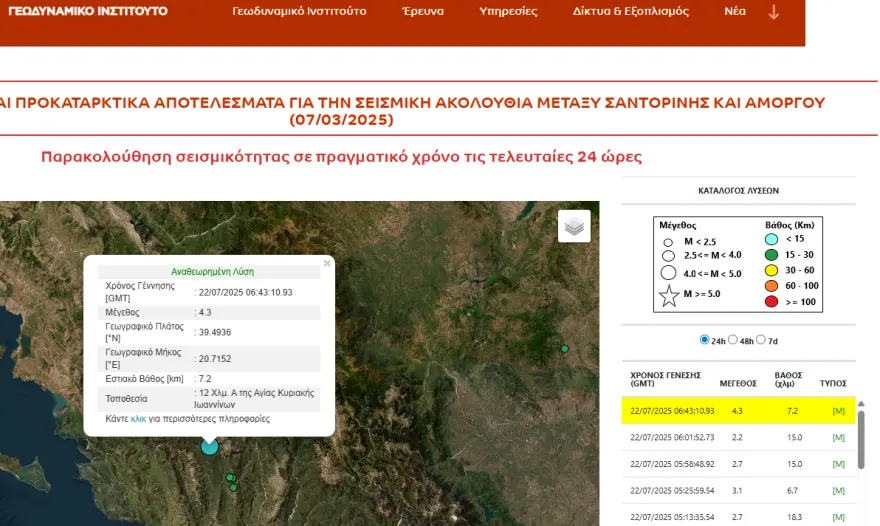The height and width of the screenshot is (526, 880).
Task: Select the 24h time range radio
Action: [704, 340]
